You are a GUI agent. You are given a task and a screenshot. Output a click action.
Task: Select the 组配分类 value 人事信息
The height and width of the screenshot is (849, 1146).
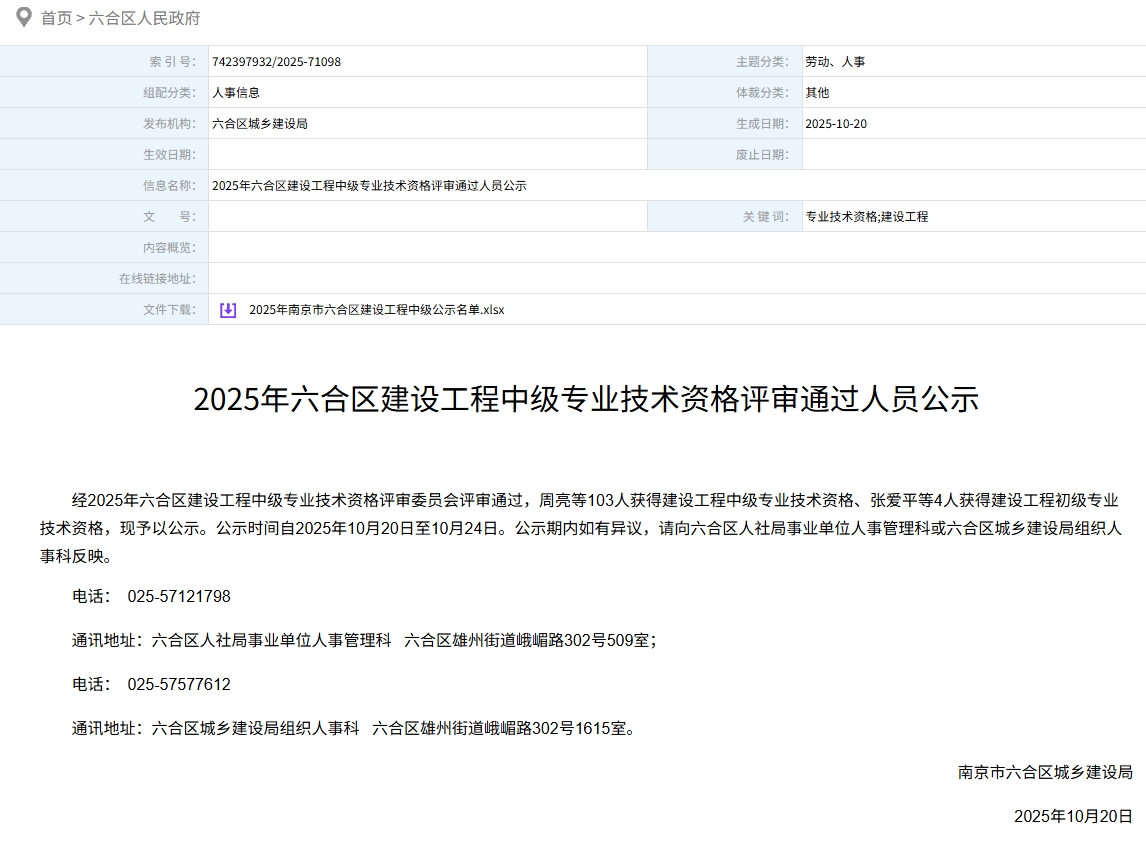tap(235, 93)
